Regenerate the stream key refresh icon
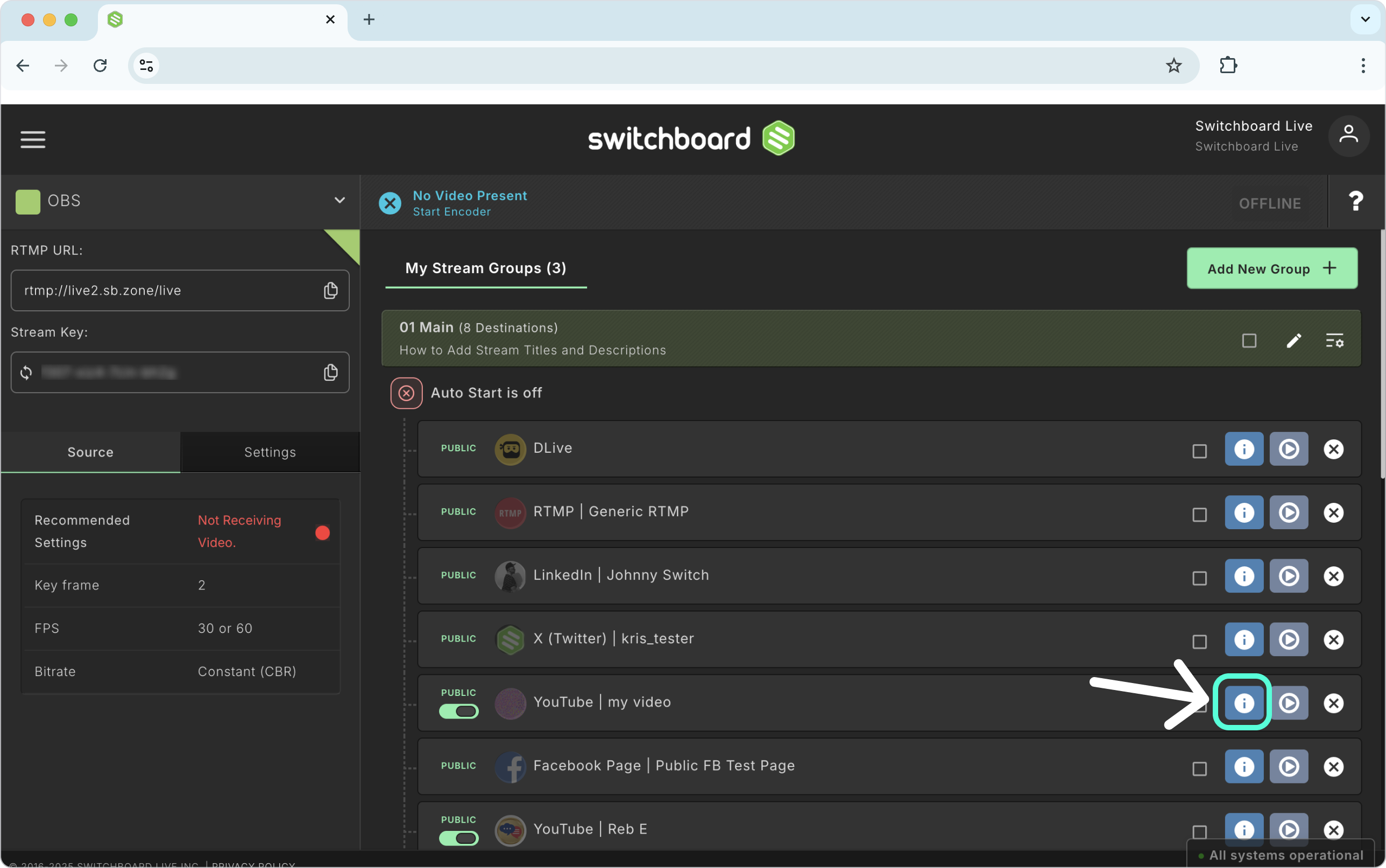1386x868 pixels. point(26,373)
